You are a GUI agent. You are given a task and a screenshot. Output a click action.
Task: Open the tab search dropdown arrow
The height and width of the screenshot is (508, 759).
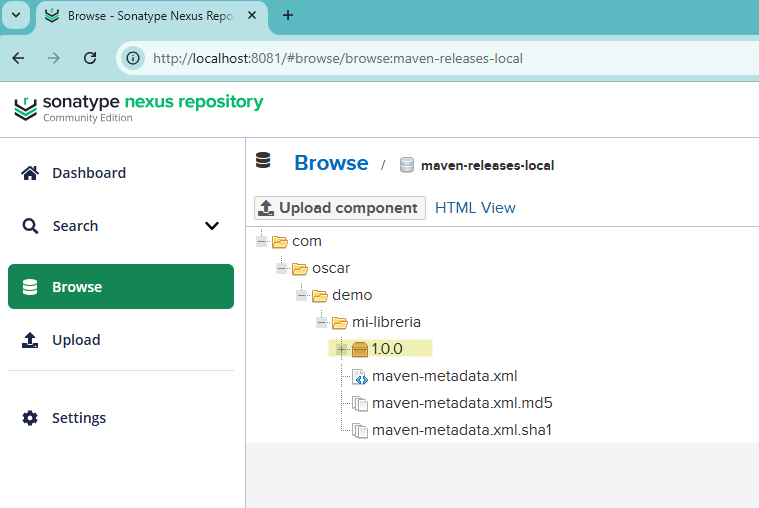16,15
